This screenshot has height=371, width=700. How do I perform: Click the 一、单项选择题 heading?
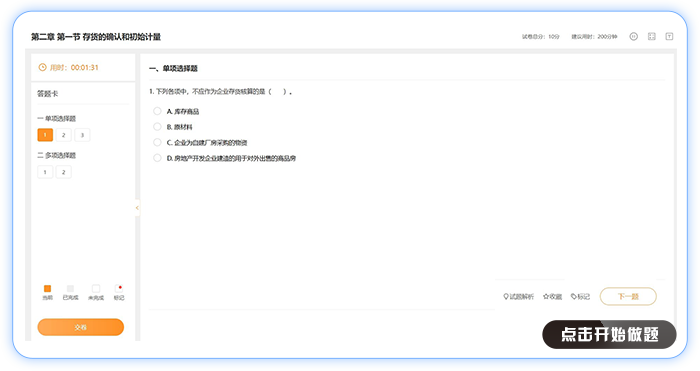(x=173, y=68)
